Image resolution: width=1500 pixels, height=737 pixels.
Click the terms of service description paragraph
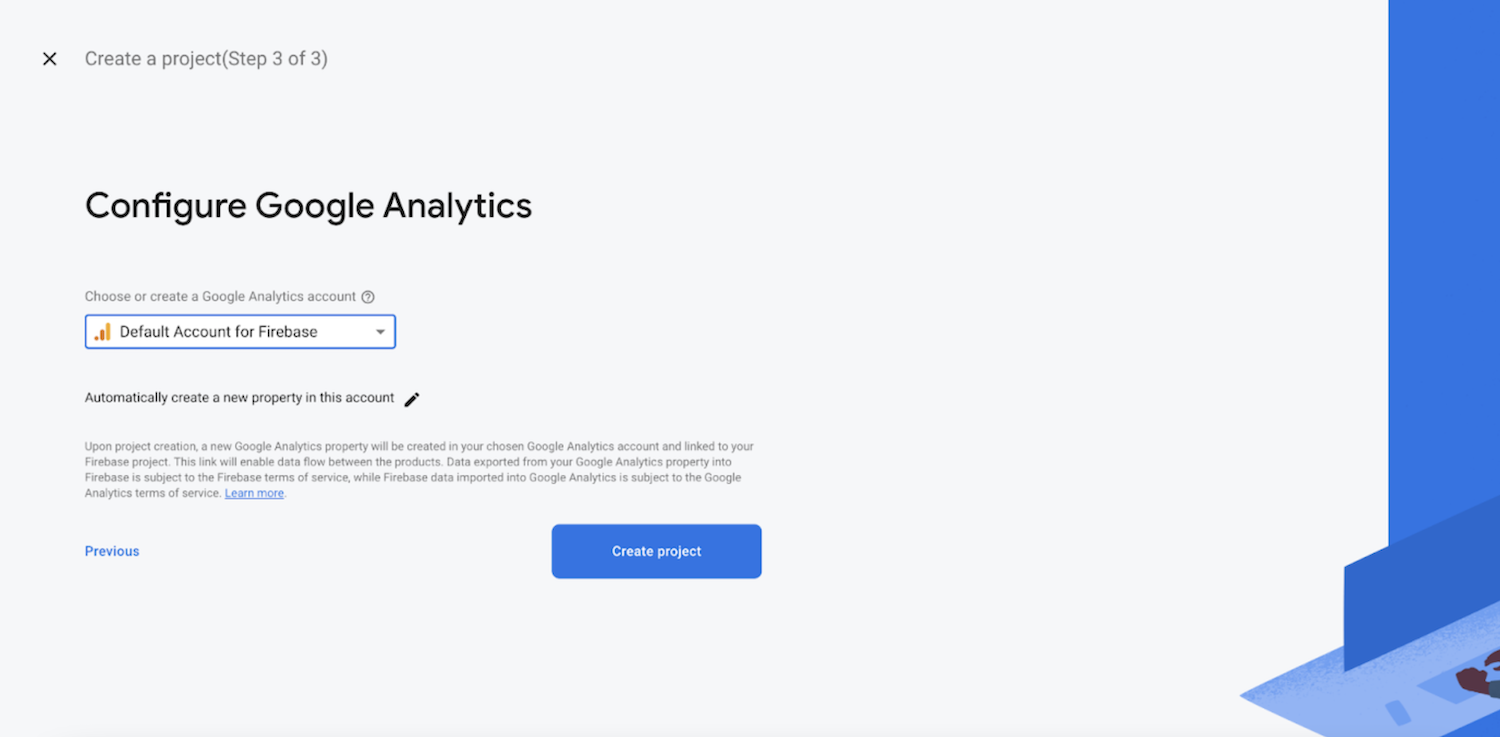click(419, 470)
